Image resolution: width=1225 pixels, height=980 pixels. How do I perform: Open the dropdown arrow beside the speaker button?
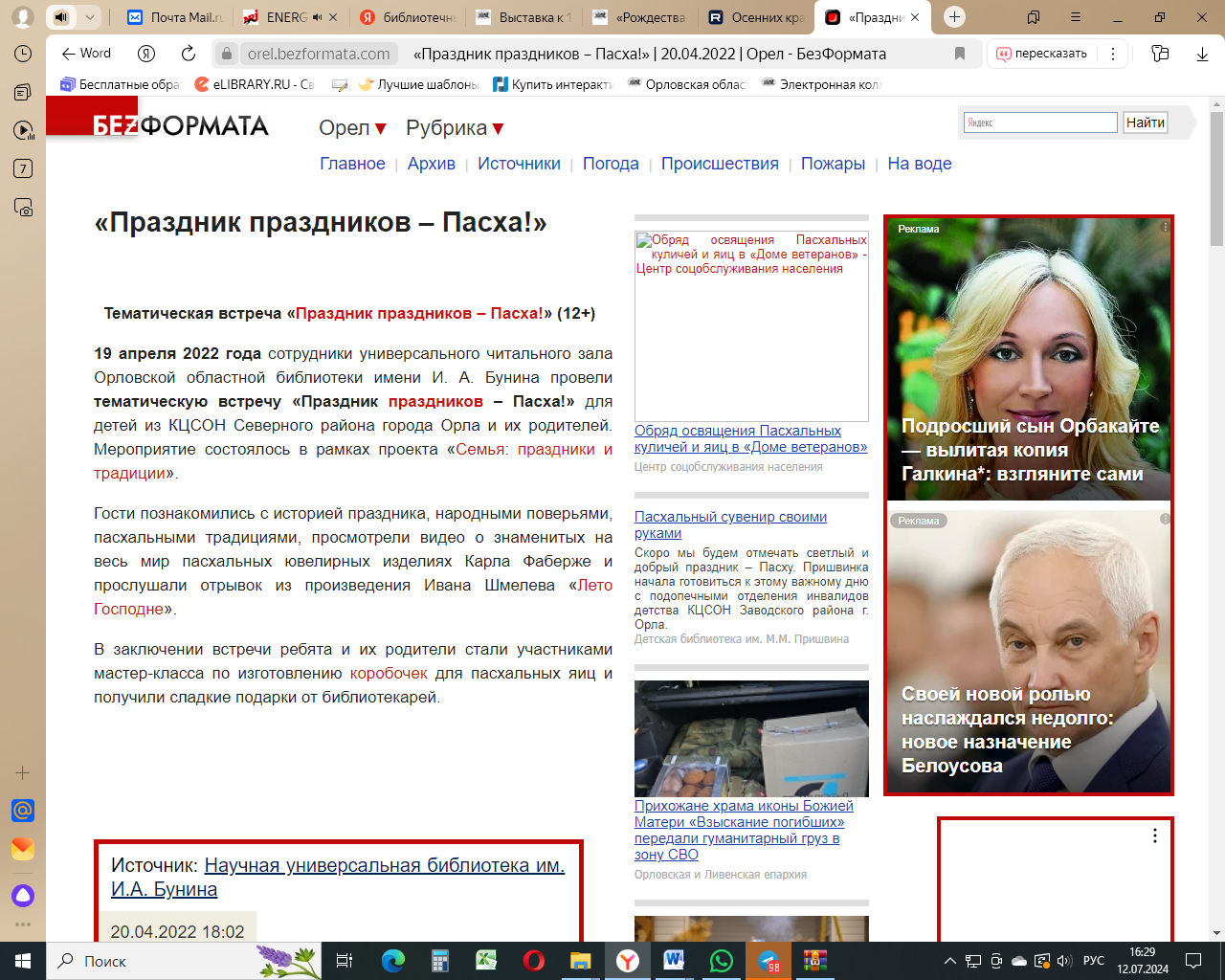coord(89,17)
